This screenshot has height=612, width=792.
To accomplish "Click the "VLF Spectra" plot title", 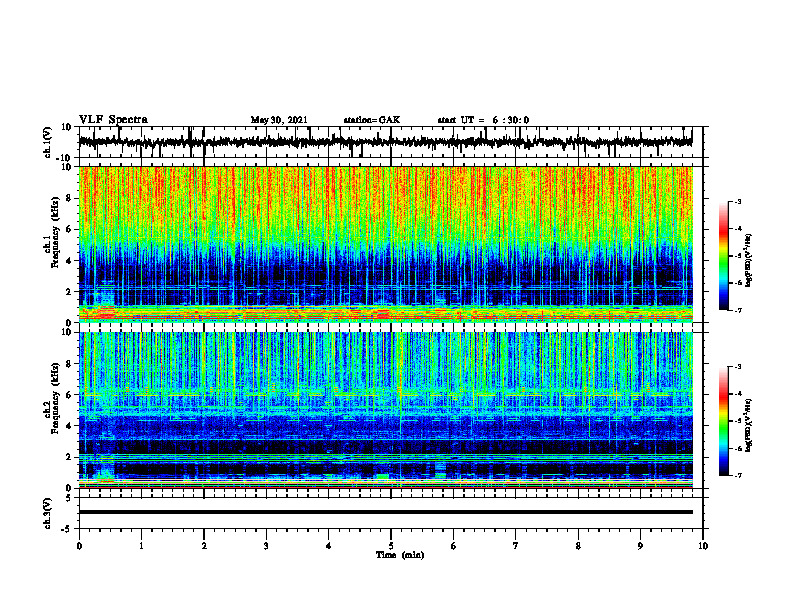I will pyautogui.click(x=113, y=120).
